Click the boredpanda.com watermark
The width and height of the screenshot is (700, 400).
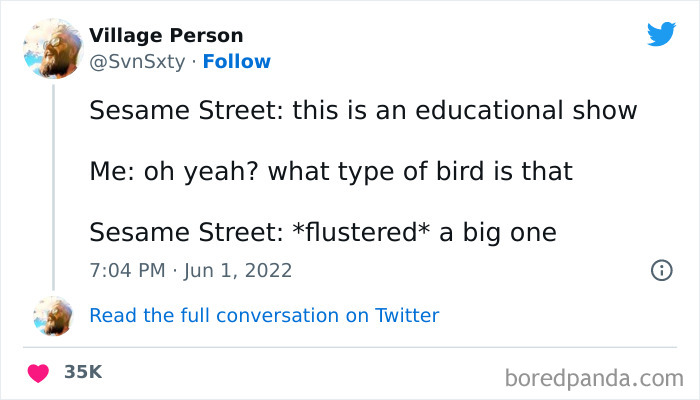592,377
